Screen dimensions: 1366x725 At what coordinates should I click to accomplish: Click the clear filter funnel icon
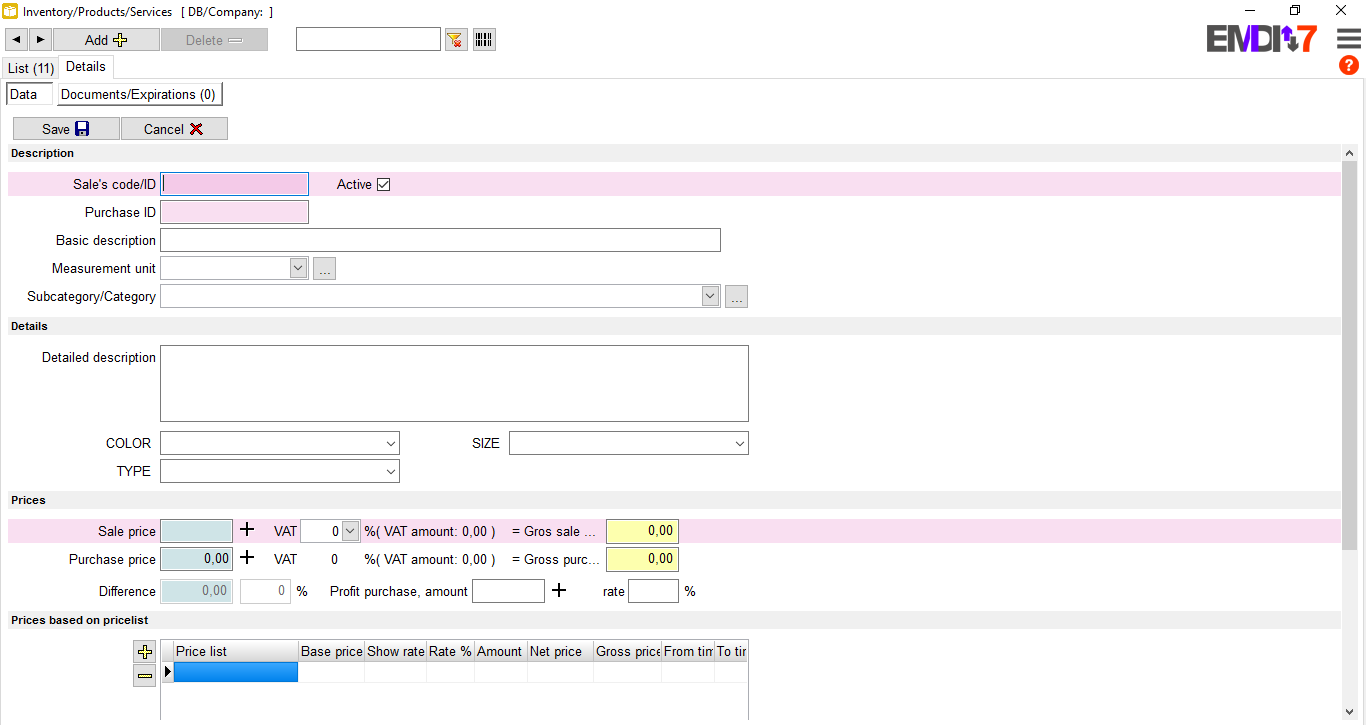point(456,40)
